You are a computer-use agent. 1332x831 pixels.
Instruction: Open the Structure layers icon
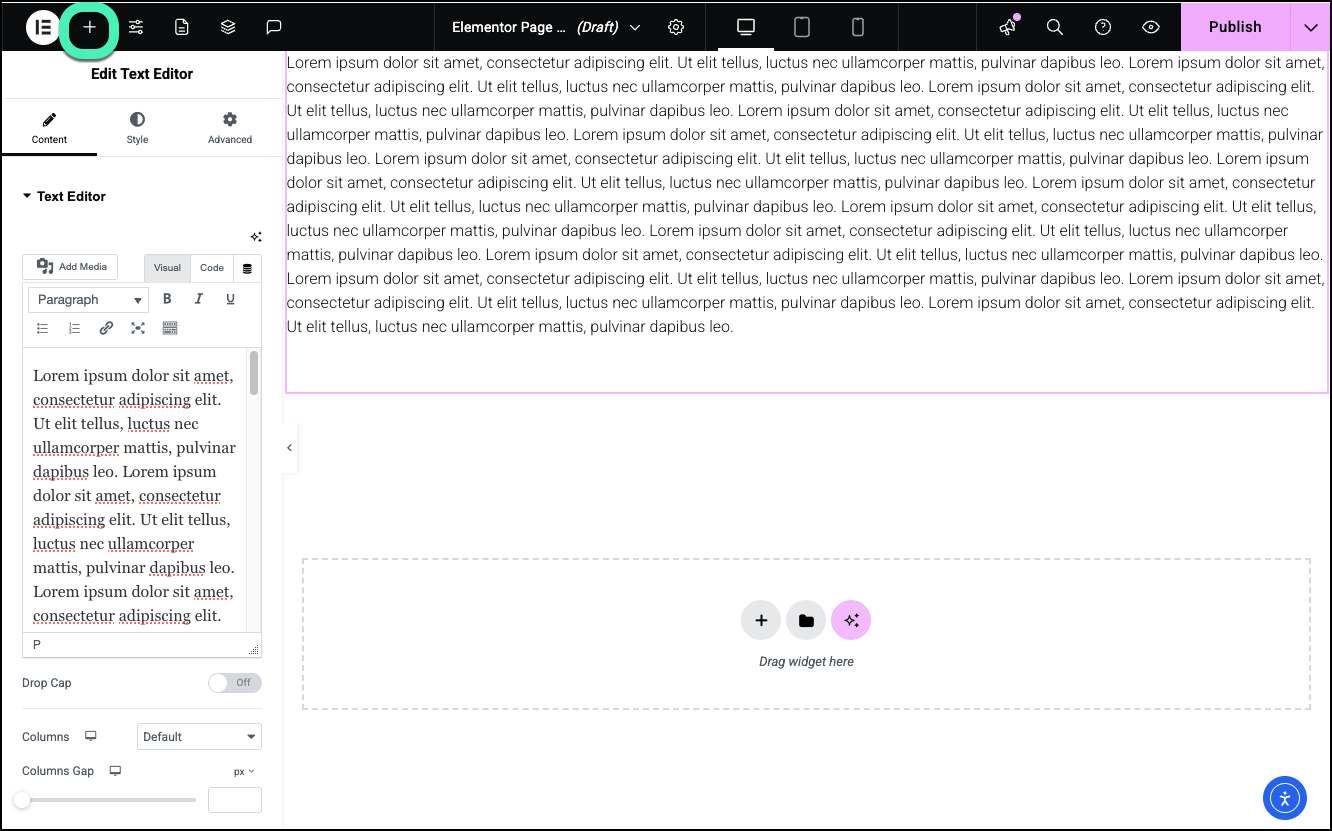coord(228,28)
